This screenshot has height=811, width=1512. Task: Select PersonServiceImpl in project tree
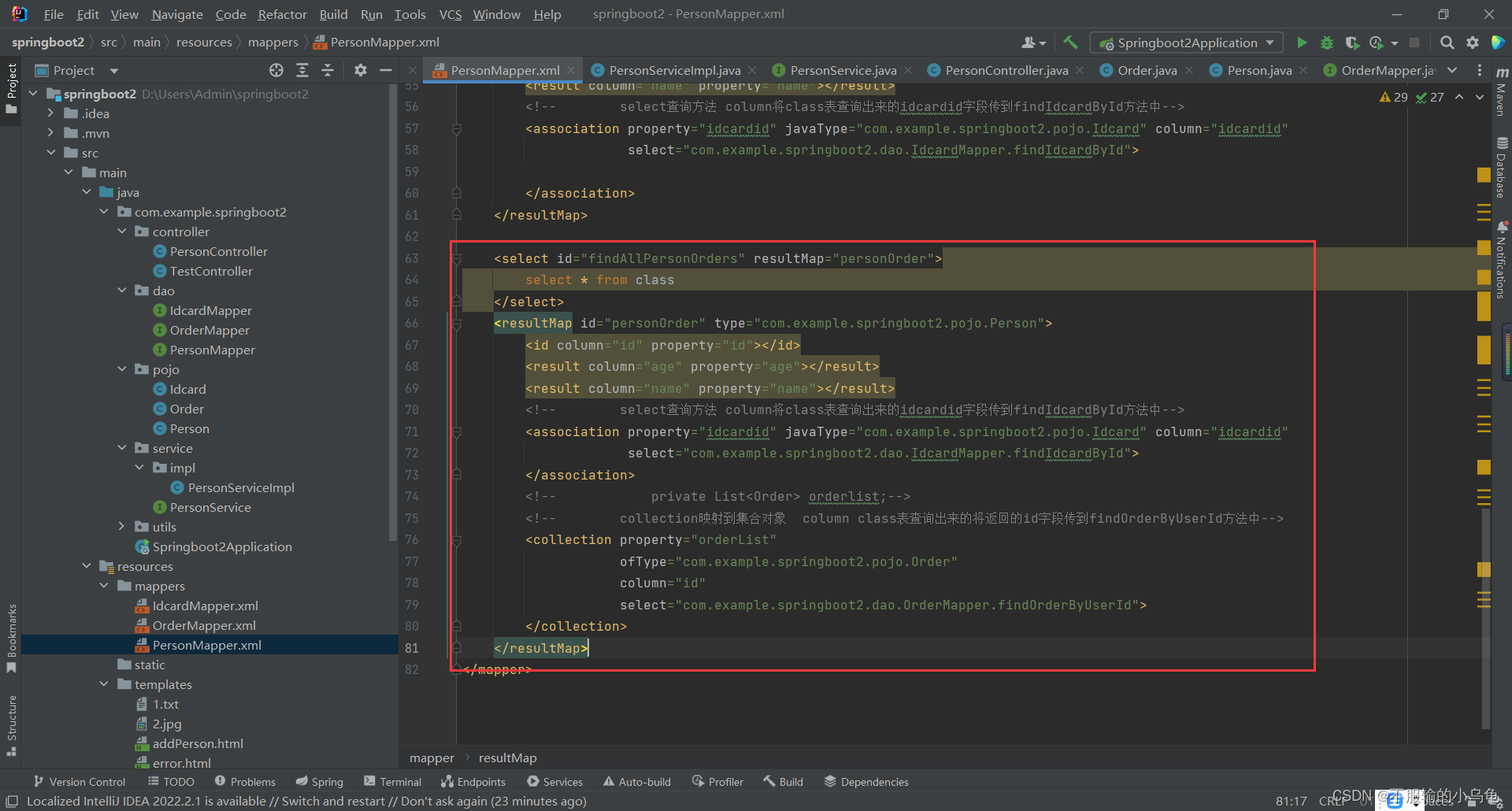coord(241,487)
